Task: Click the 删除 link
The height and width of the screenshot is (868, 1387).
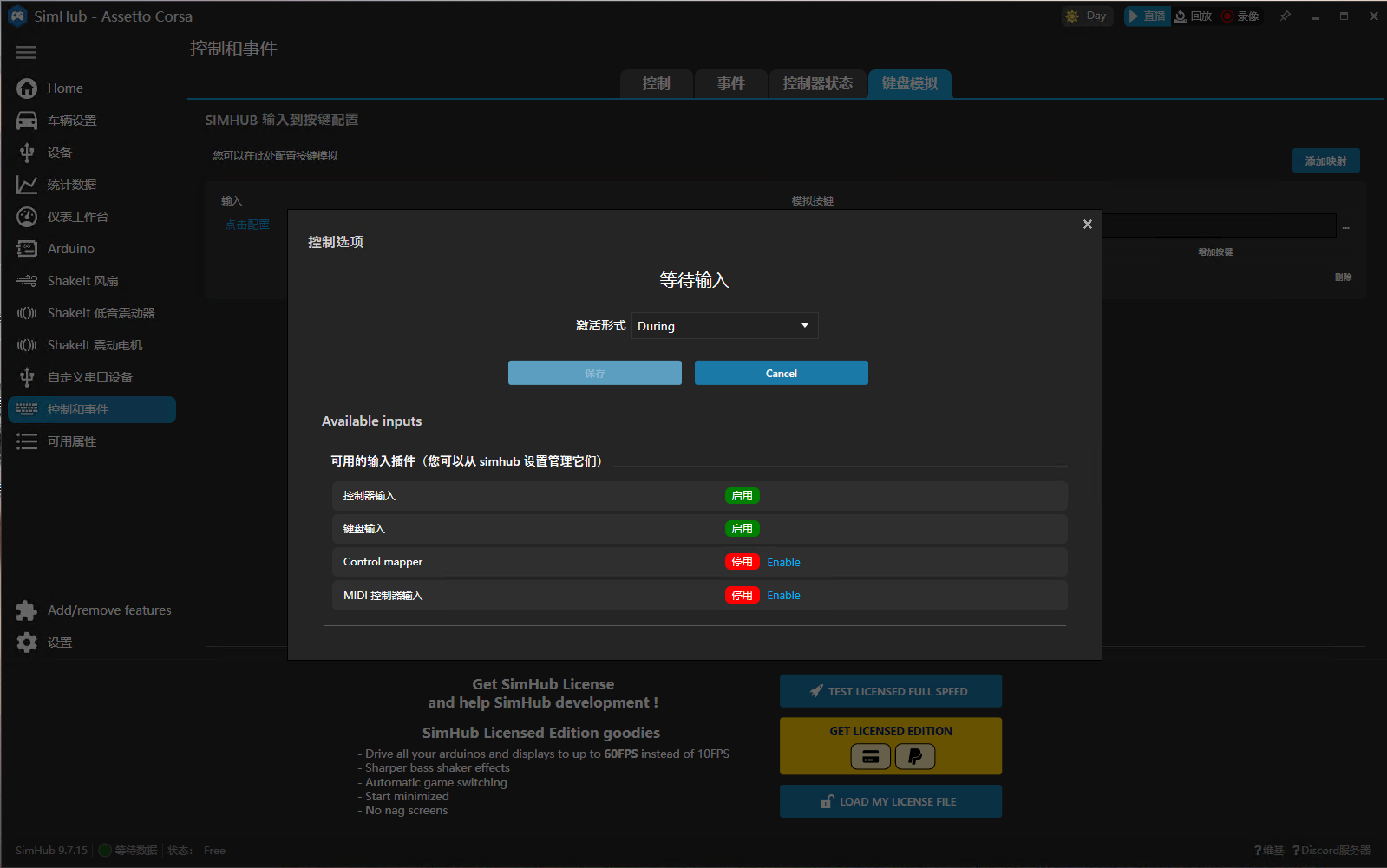Action: (1343, 277)
